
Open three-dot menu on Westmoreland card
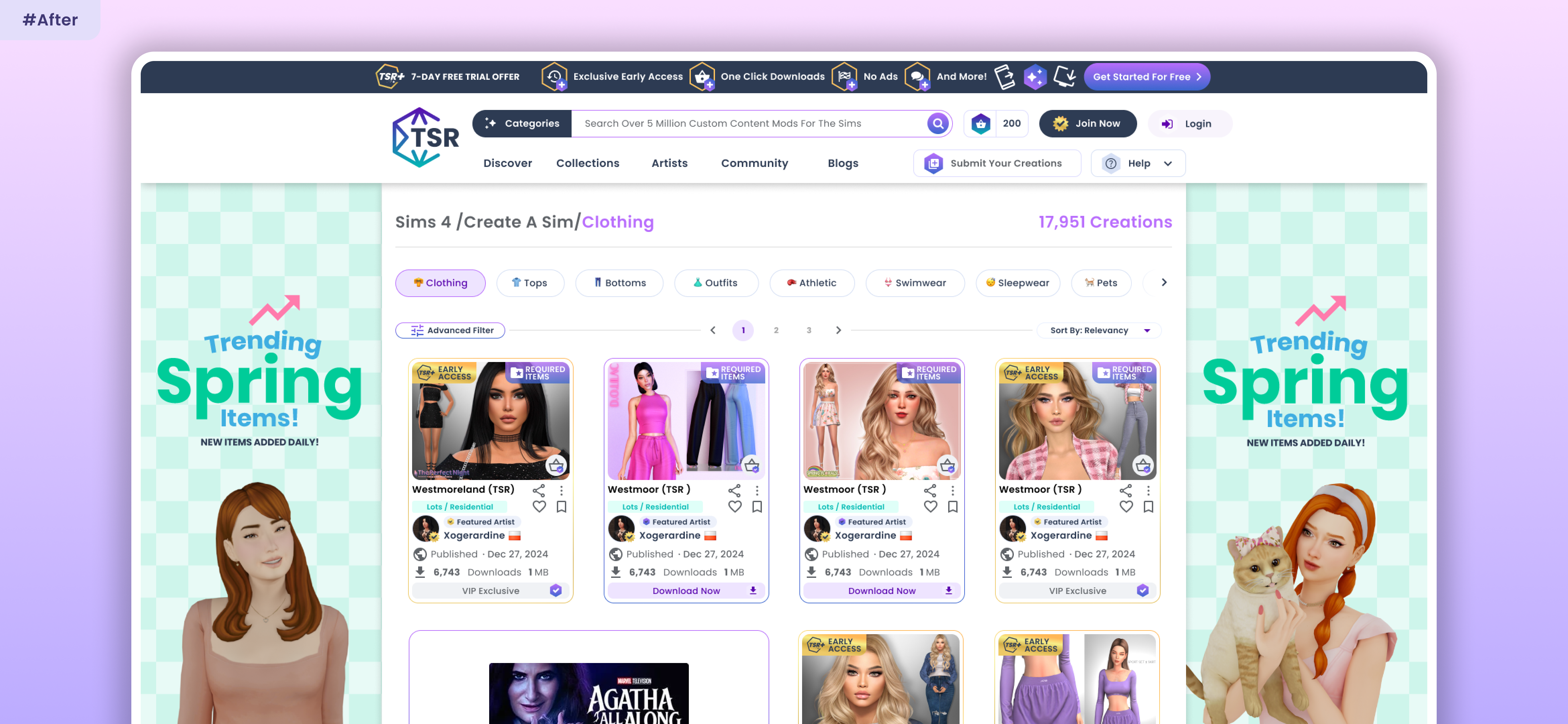[x=561, y=490]
